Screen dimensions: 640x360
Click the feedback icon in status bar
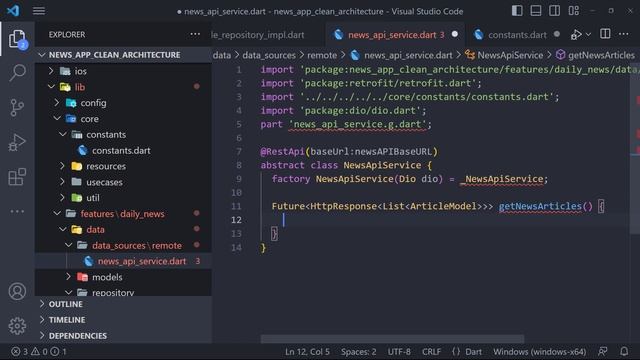click(x=602, y=351)
